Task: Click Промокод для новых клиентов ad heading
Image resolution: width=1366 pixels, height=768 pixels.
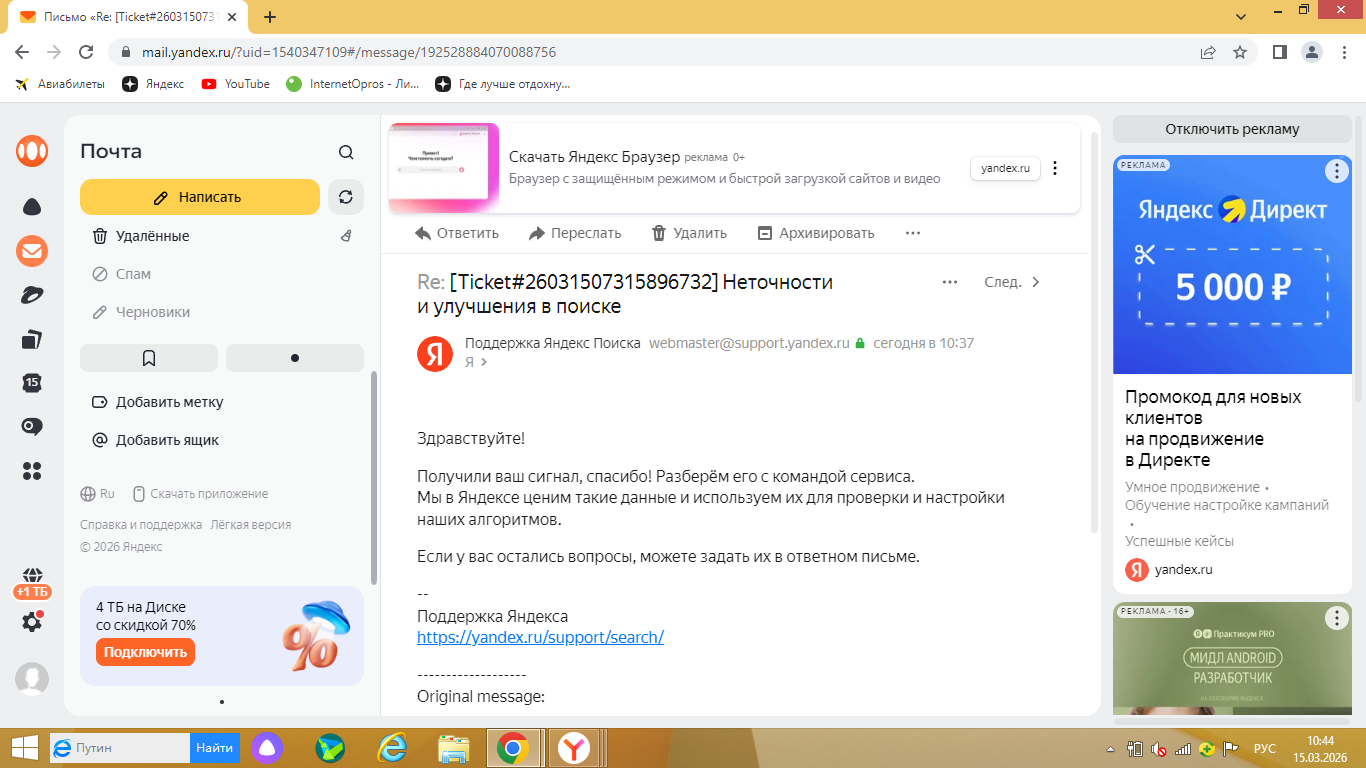Action: (1213, 428)
